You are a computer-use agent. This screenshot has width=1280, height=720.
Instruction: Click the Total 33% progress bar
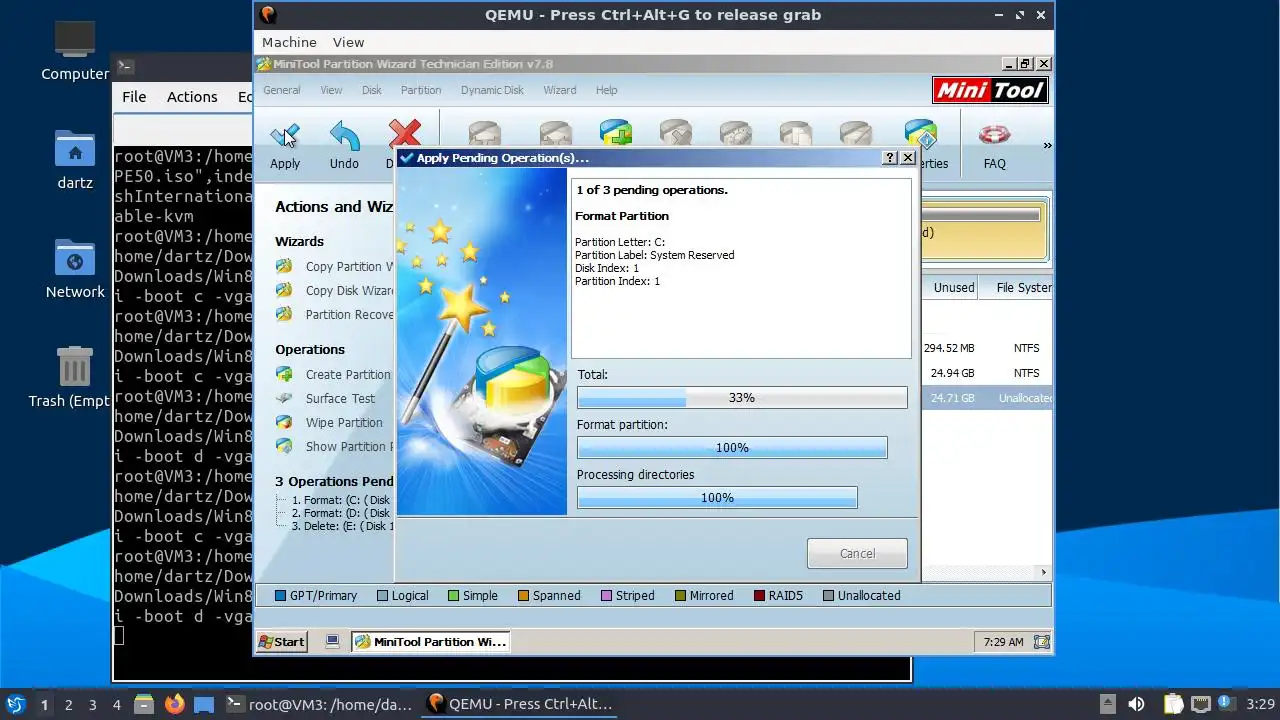(742, 397)
